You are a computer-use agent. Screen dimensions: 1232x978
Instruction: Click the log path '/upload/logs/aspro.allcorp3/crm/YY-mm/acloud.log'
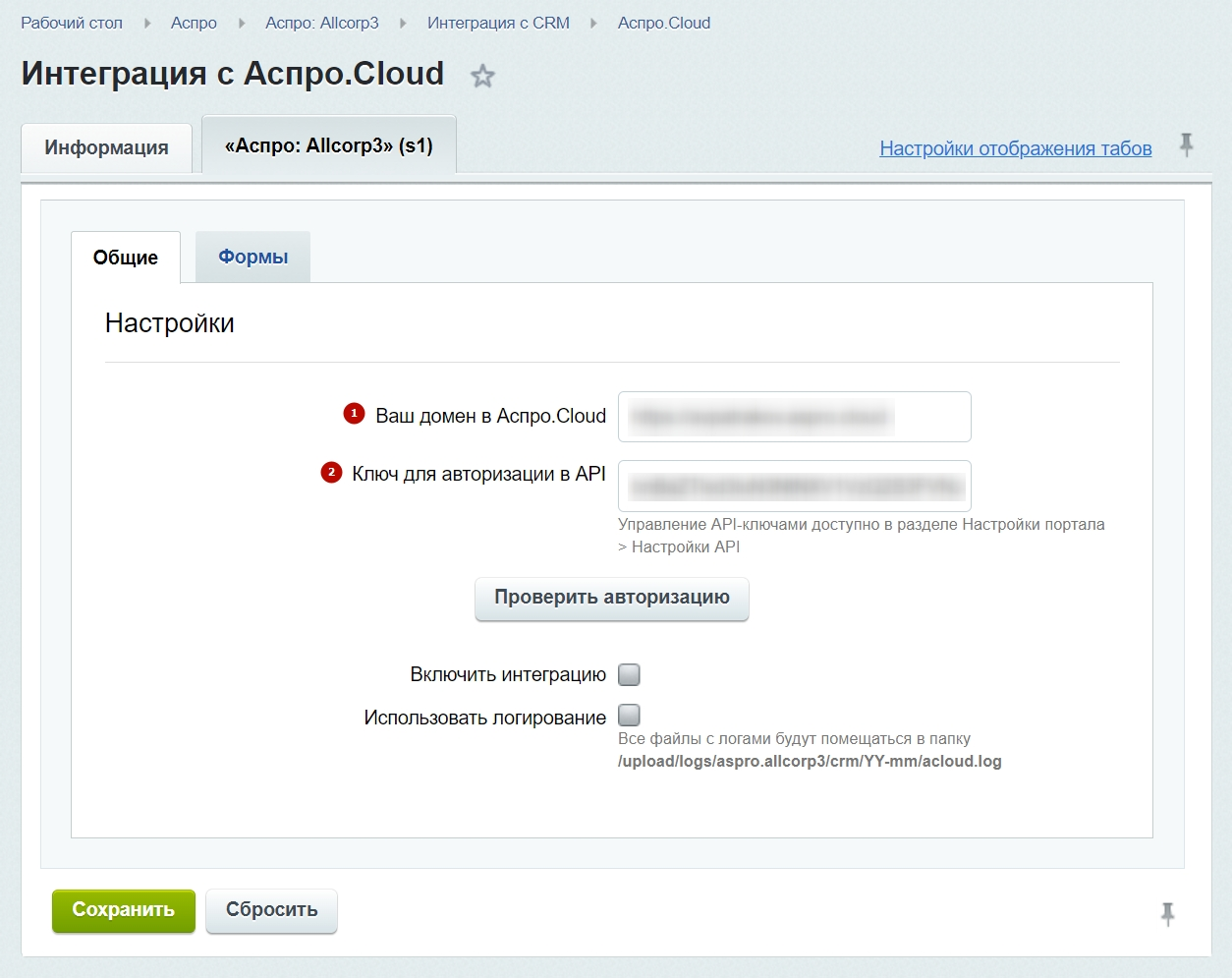810,762
